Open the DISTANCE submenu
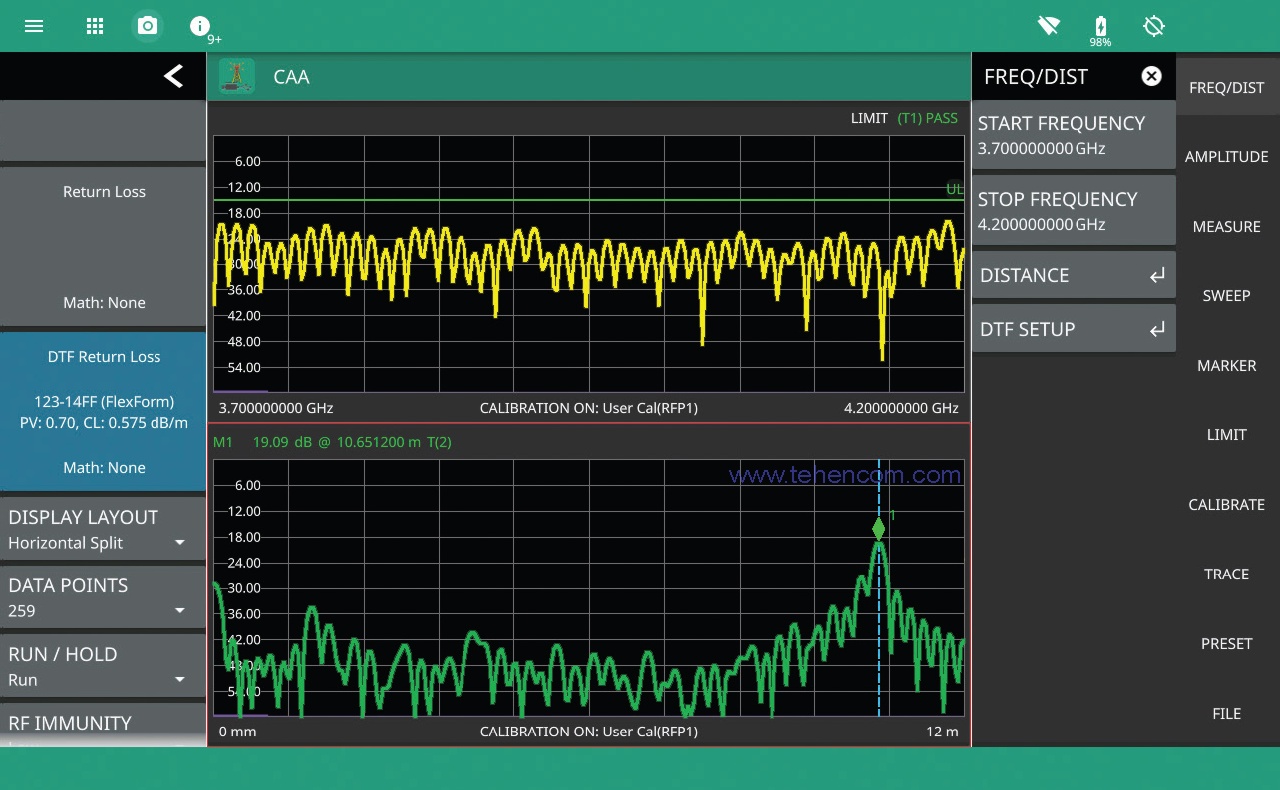This screenshot has height=790, width=1280. (1073, 275)
